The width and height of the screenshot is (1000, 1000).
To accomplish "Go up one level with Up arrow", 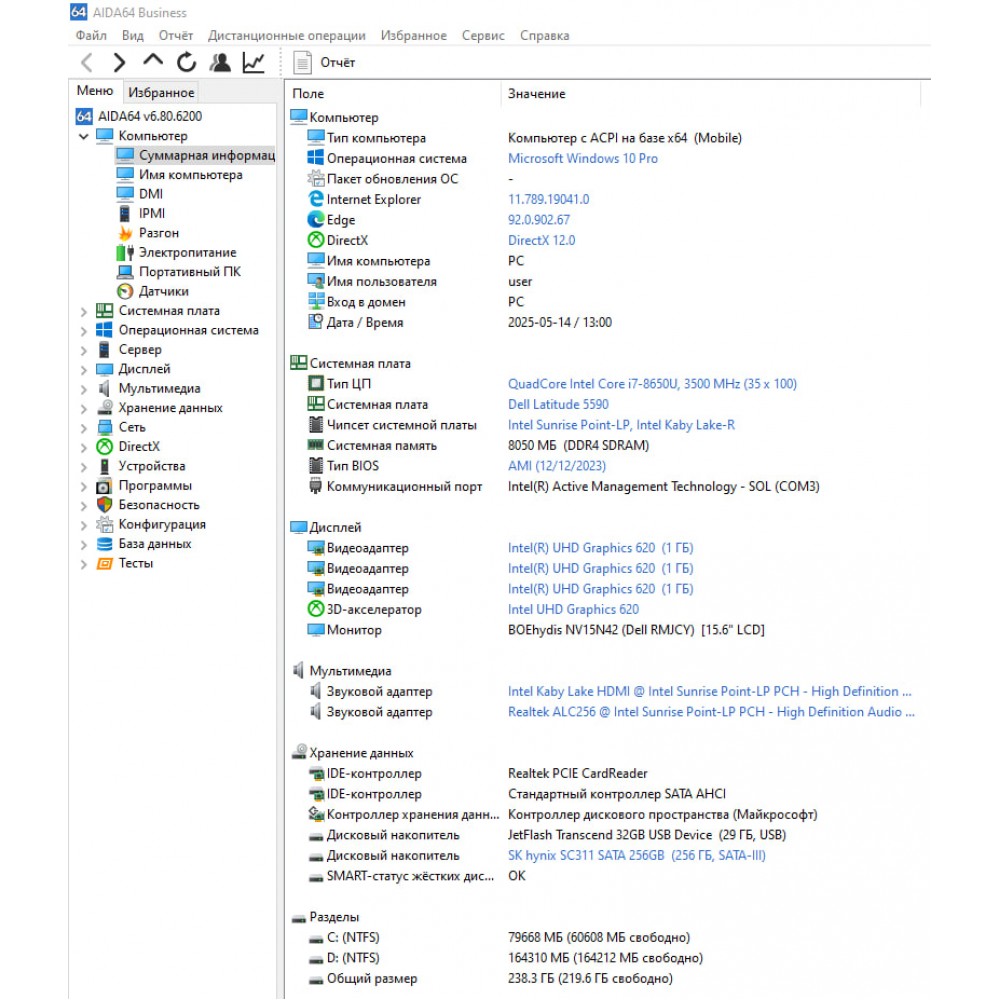I will coord(153,61).
